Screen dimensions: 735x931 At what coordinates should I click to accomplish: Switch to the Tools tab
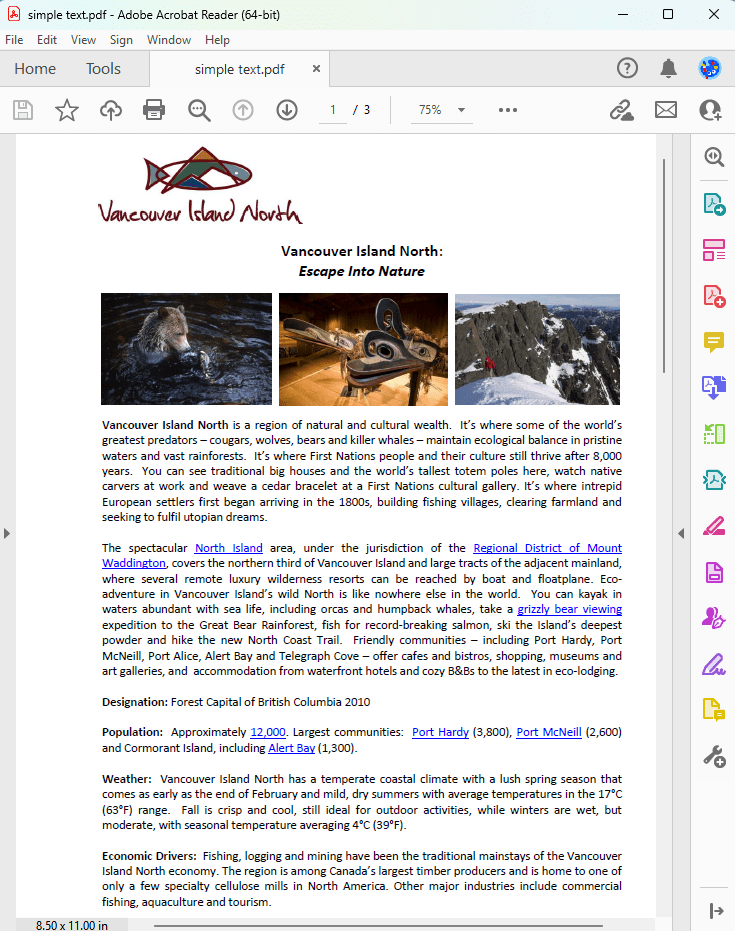(103, 69)
